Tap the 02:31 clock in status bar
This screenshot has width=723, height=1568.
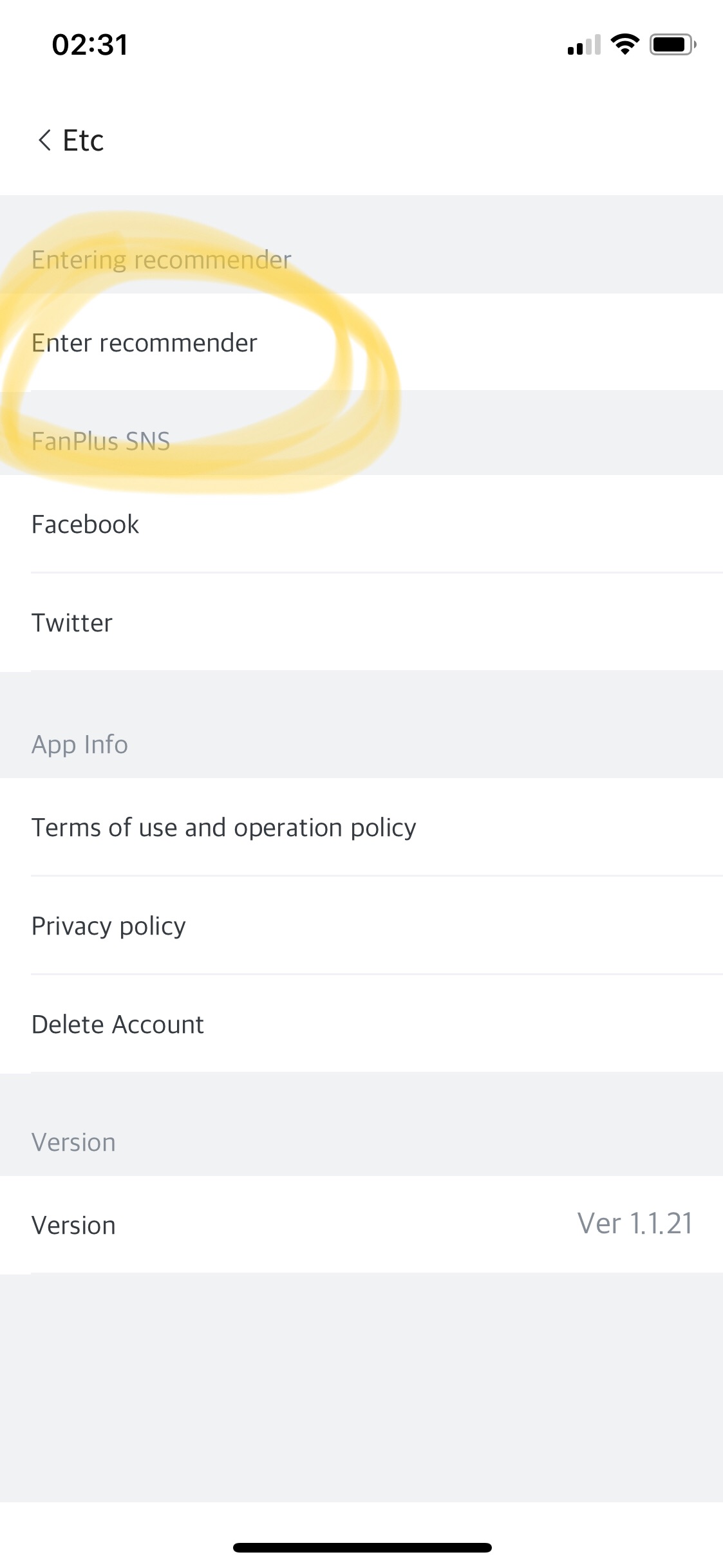pos(89,45)
